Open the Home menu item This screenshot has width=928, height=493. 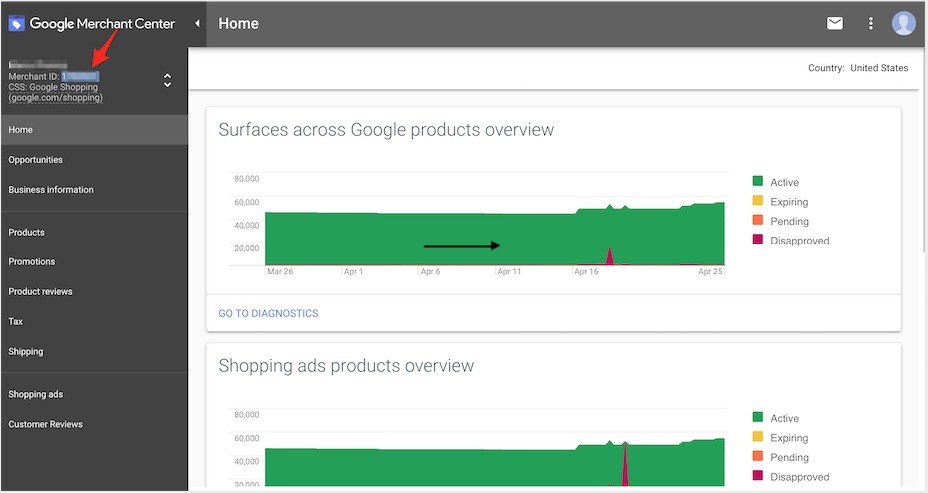pyautogui.click(x=94, y=130)
